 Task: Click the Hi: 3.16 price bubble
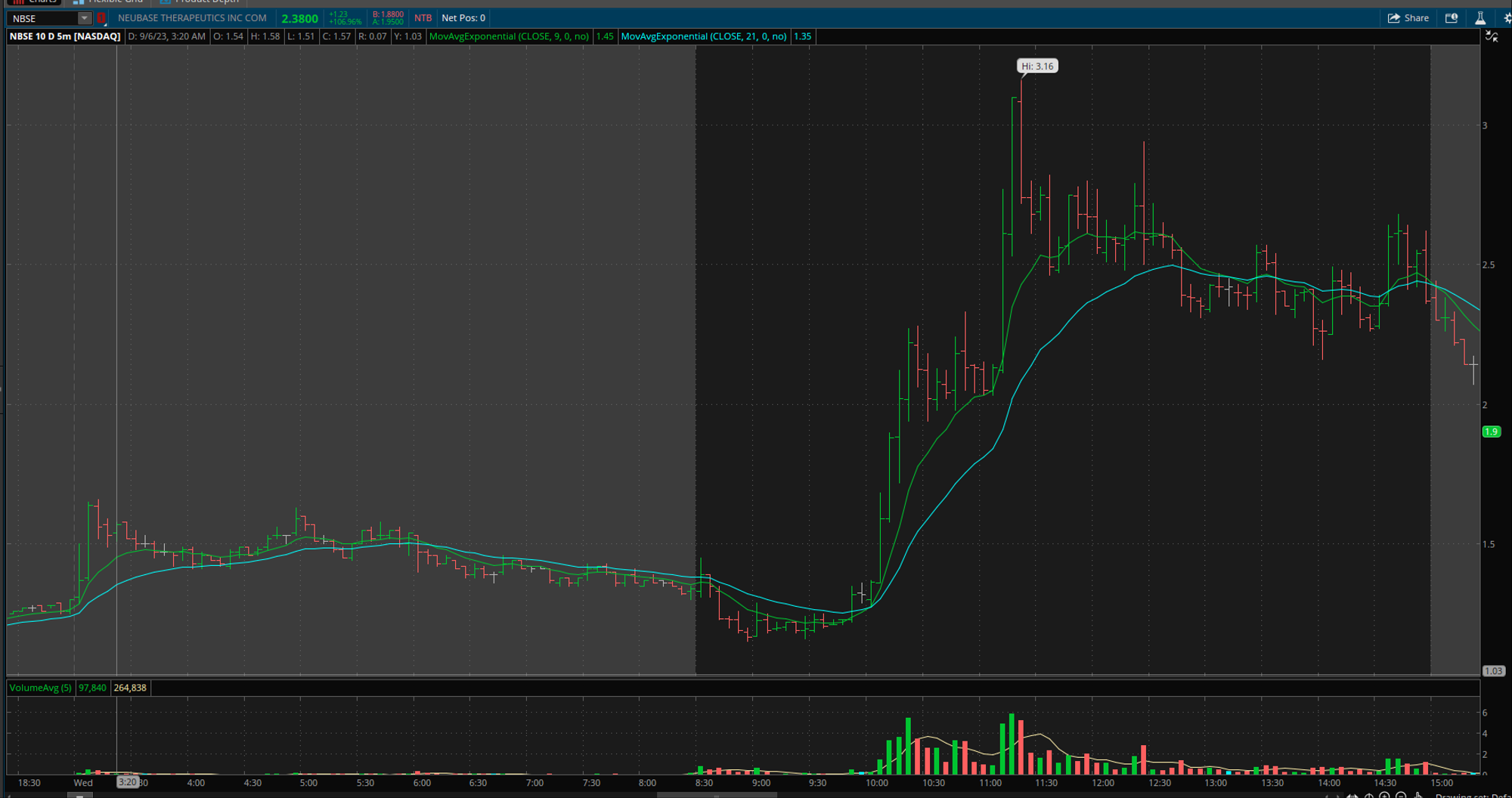tap(1037, 66)
